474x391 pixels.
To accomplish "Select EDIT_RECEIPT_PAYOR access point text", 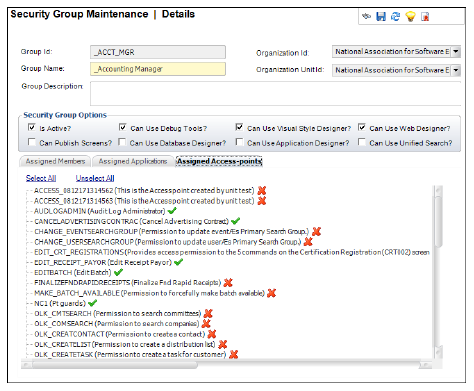I will pyautogui.click(x=103, y=262).
